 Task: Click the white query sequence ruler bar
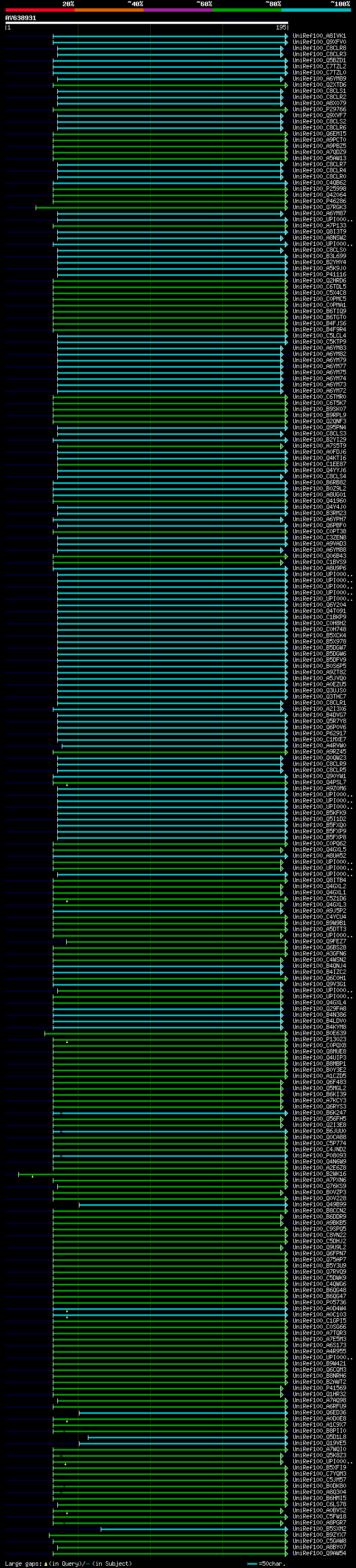(x=147, y=23)
